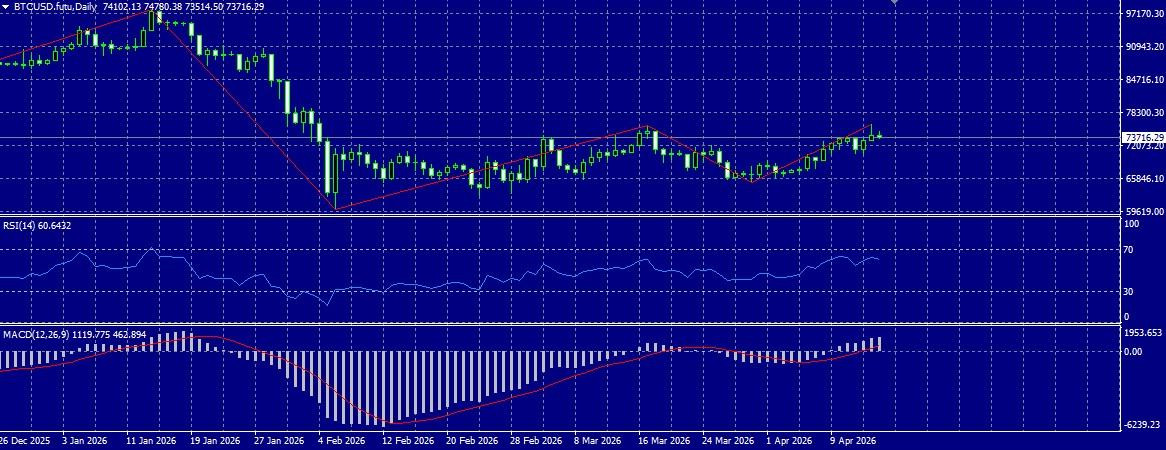
Task: Click the 26 Dec 2025 date label
Action: (25, 441)
